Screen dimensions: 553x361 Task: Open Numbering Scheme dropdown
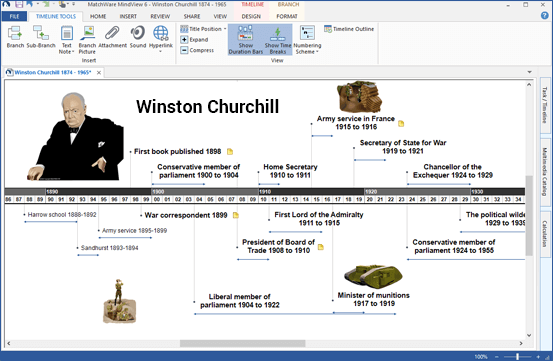click(x=307, y=39)
